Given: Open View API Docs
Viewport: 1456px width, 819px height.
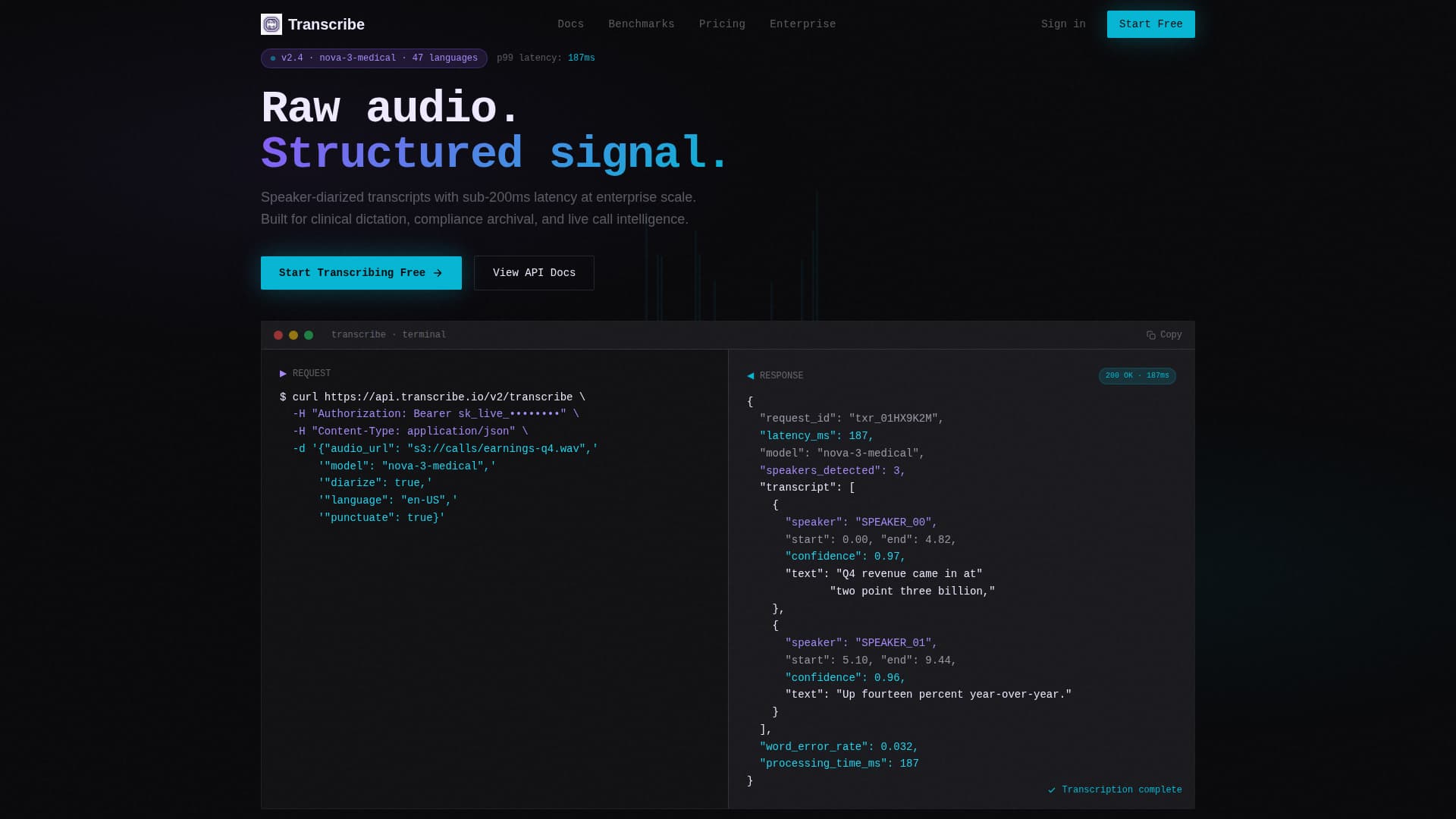Looking at the screenshot, I should tap(534, 273).
